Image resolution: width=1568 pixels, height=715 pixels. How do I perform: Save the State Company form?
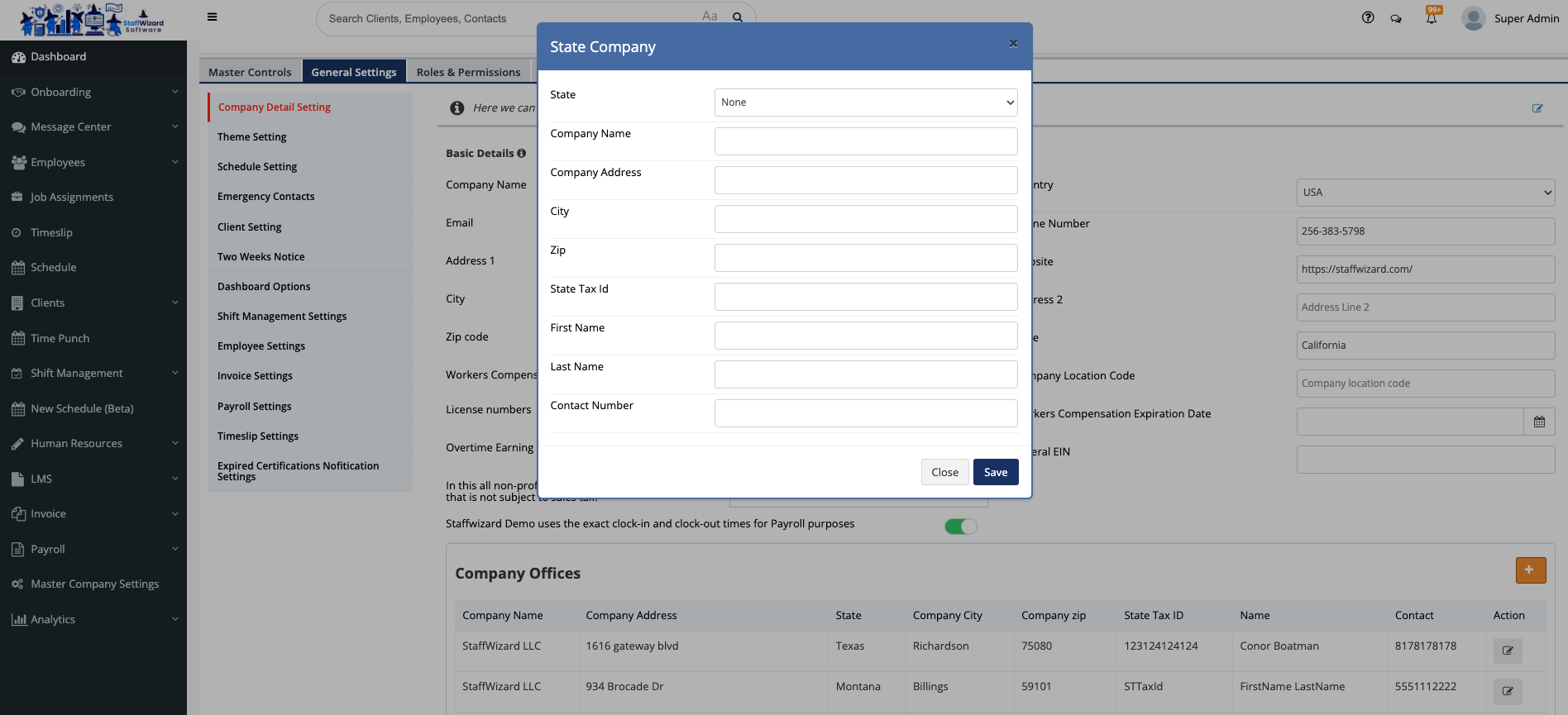coord(995,472)
